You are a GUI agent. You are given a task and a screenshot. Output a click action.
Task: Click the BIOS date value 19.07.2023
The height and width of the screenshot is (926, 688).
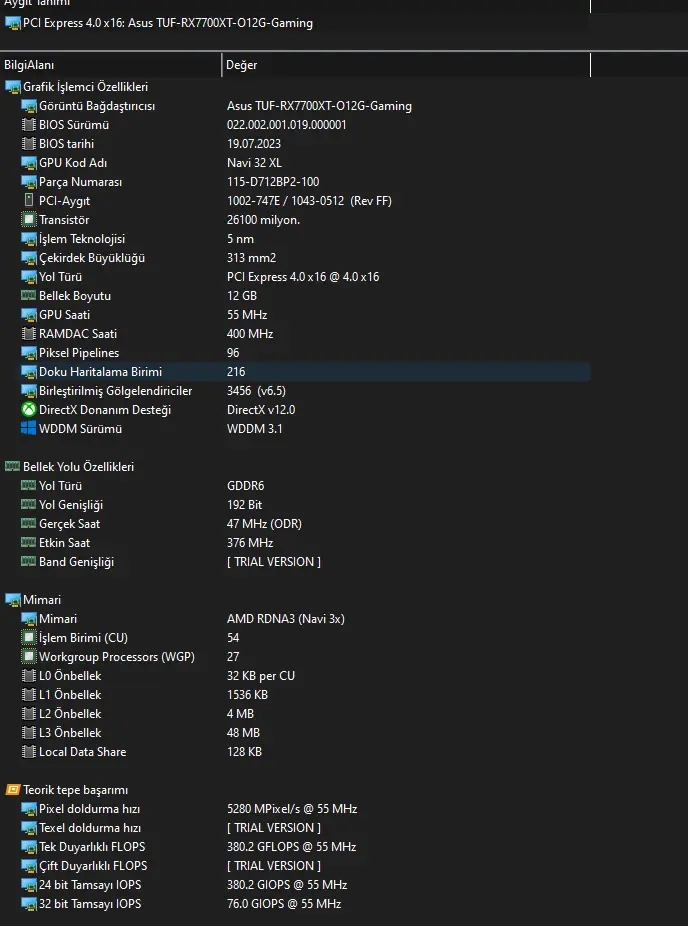(254, 144)
